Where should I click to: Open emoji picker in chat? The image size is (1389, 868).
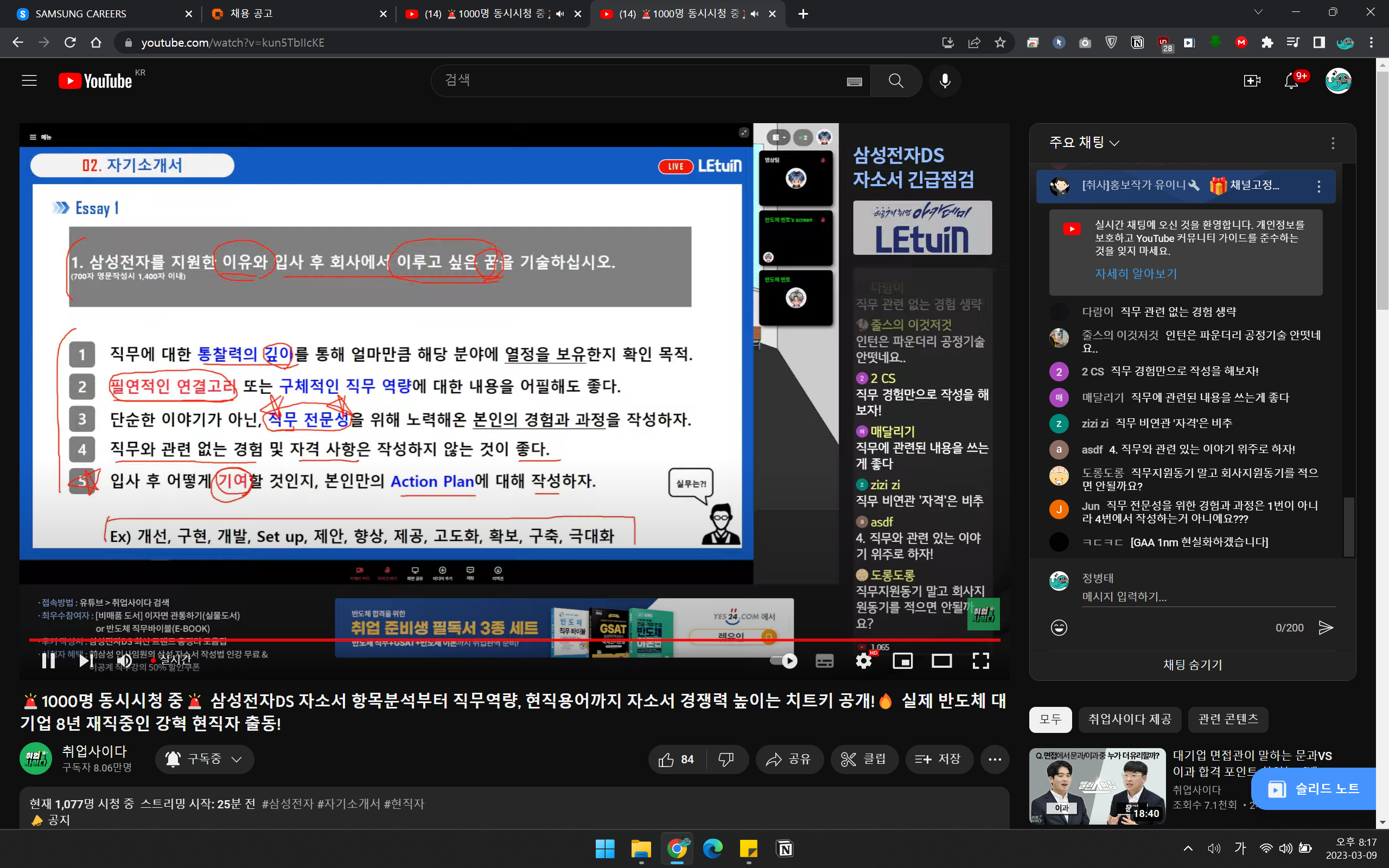pyautogui.click(x=1059, y=628)
